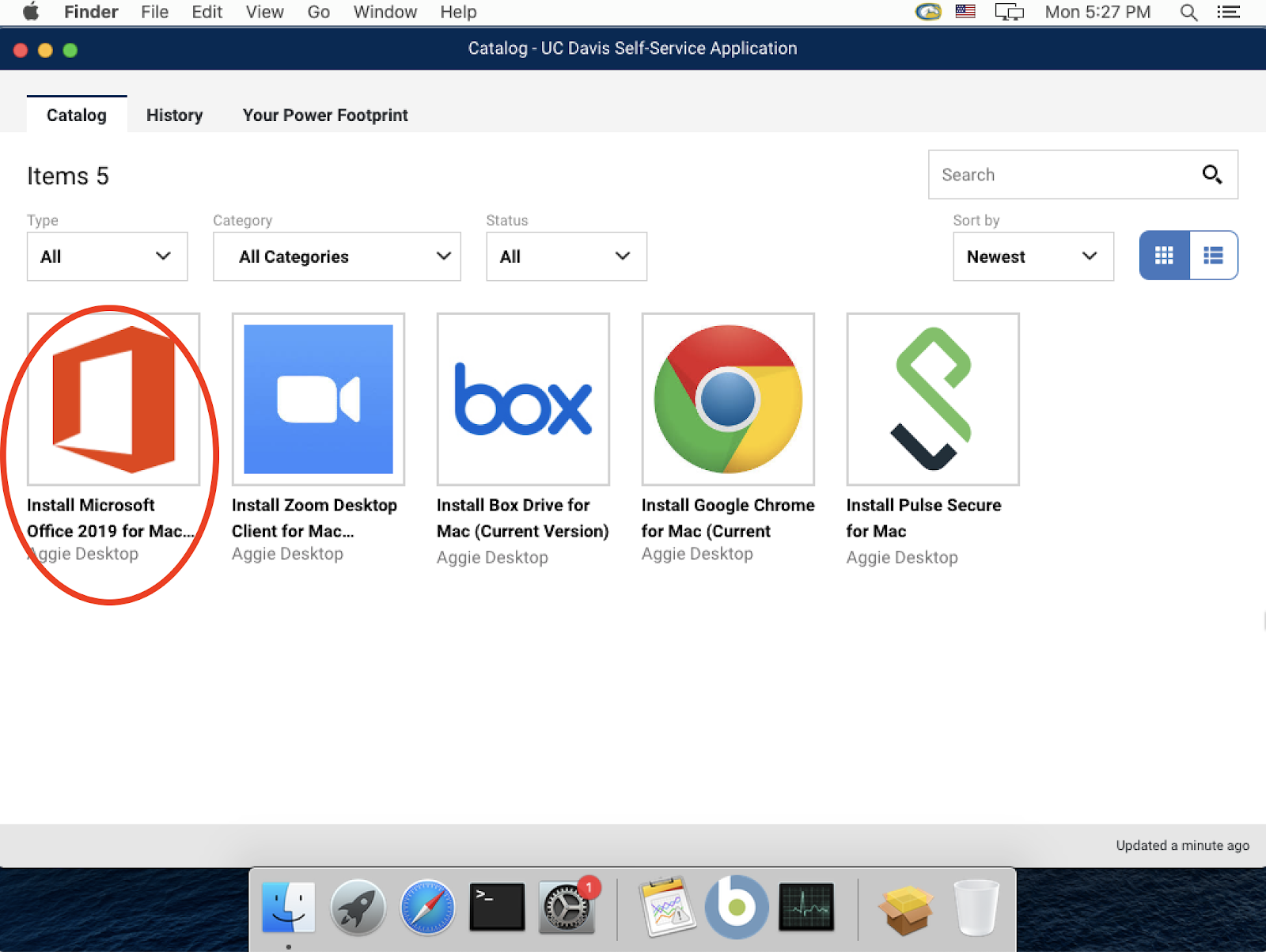Open the Zoom Desktop Client icon tile
1266x952 pixels.
point(318,399)
